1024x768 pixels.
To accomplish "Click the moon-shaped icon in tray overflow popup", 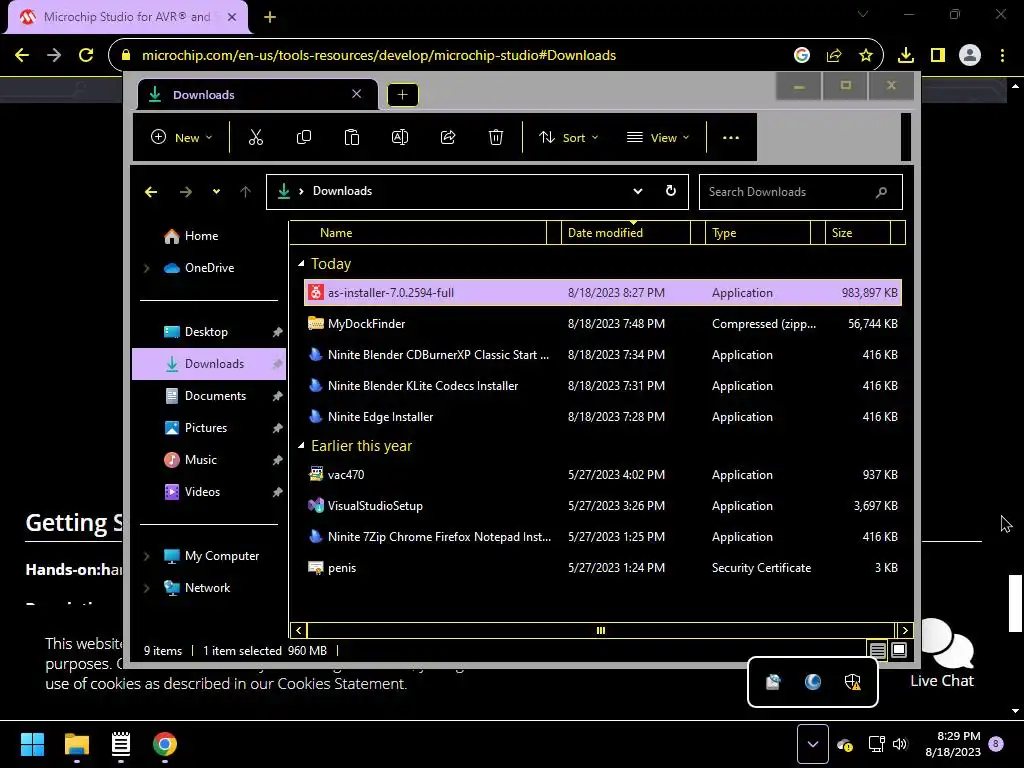I will (x=812, y=682).
